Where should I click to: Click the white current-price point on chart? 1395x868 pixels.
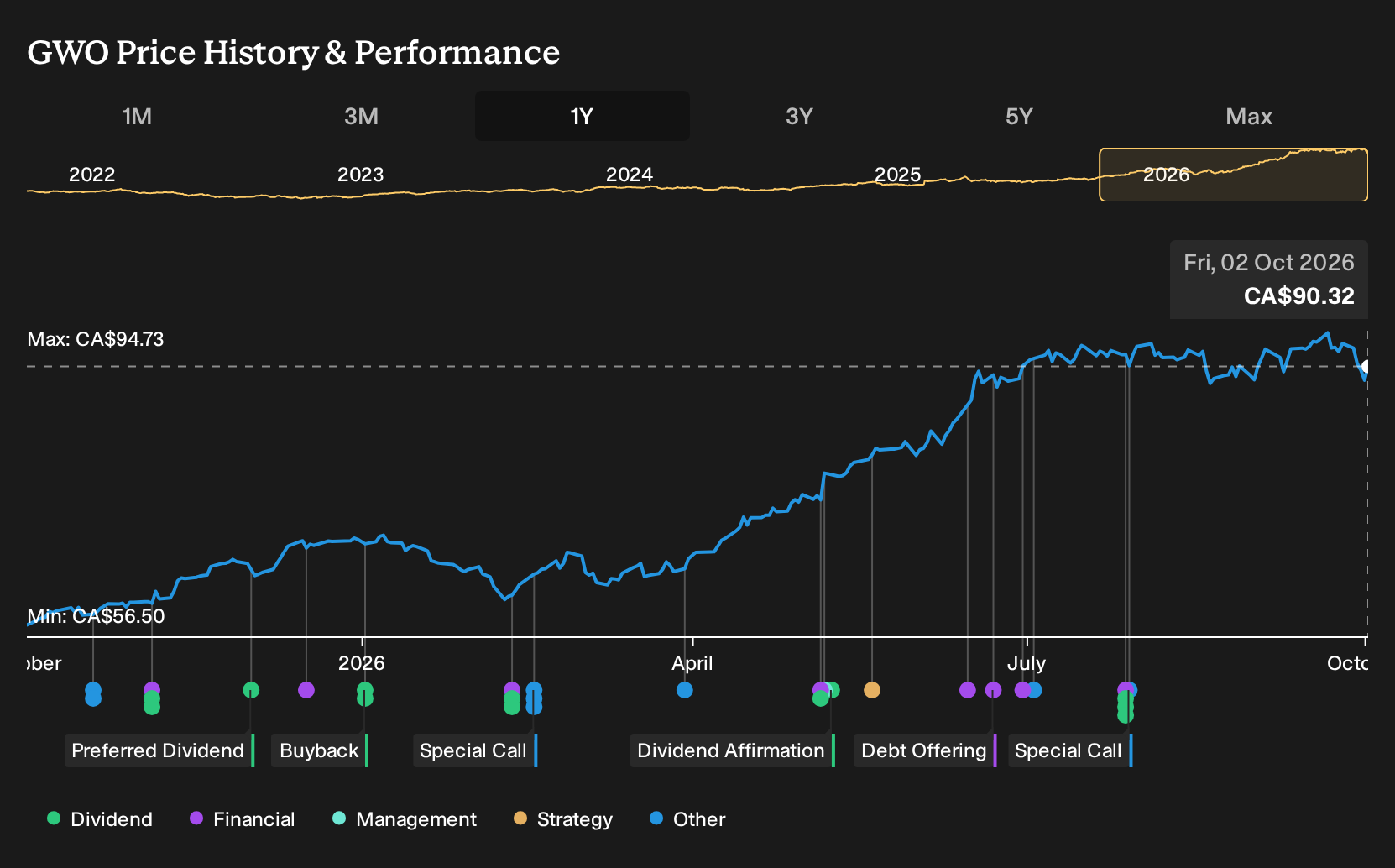click(x=1366, y=367)
